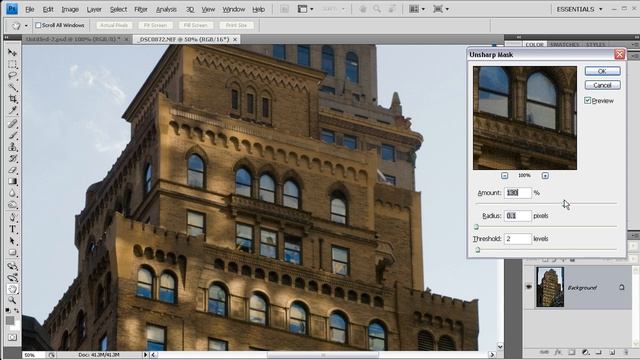Toggle Scroll All Windows checkbox
This screenshot has height=360, width=640.
(x=38, y=25)
